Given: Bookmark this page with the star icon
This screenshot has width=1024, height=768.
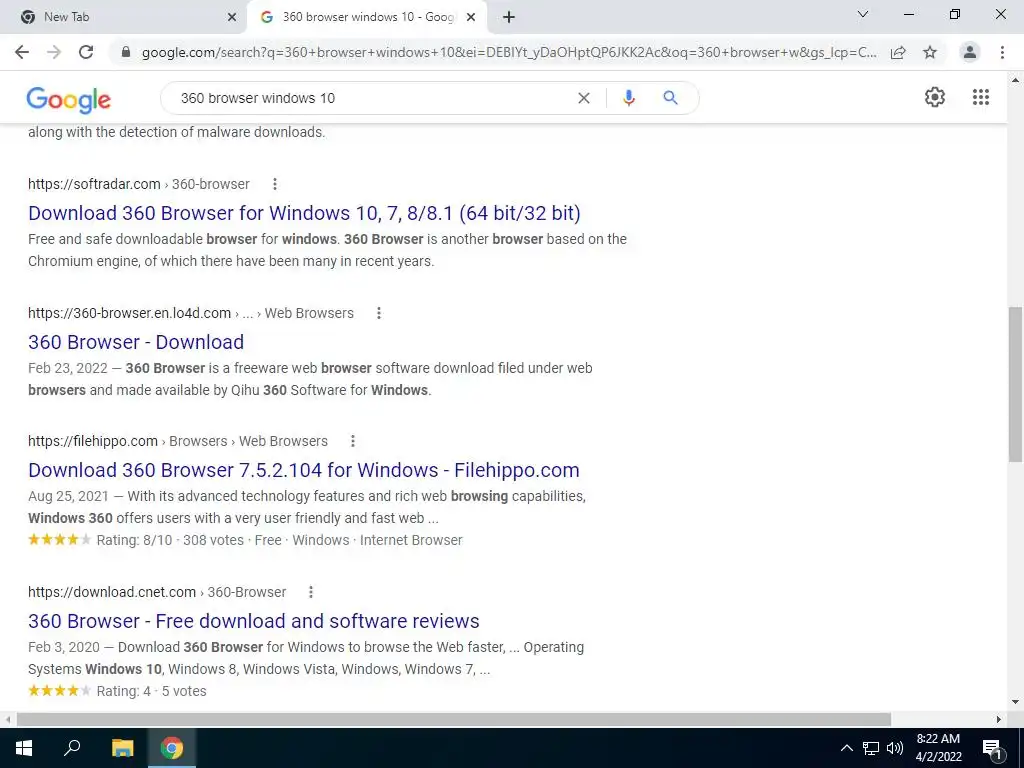Looking at the screenshot, I should coord(930,52).
